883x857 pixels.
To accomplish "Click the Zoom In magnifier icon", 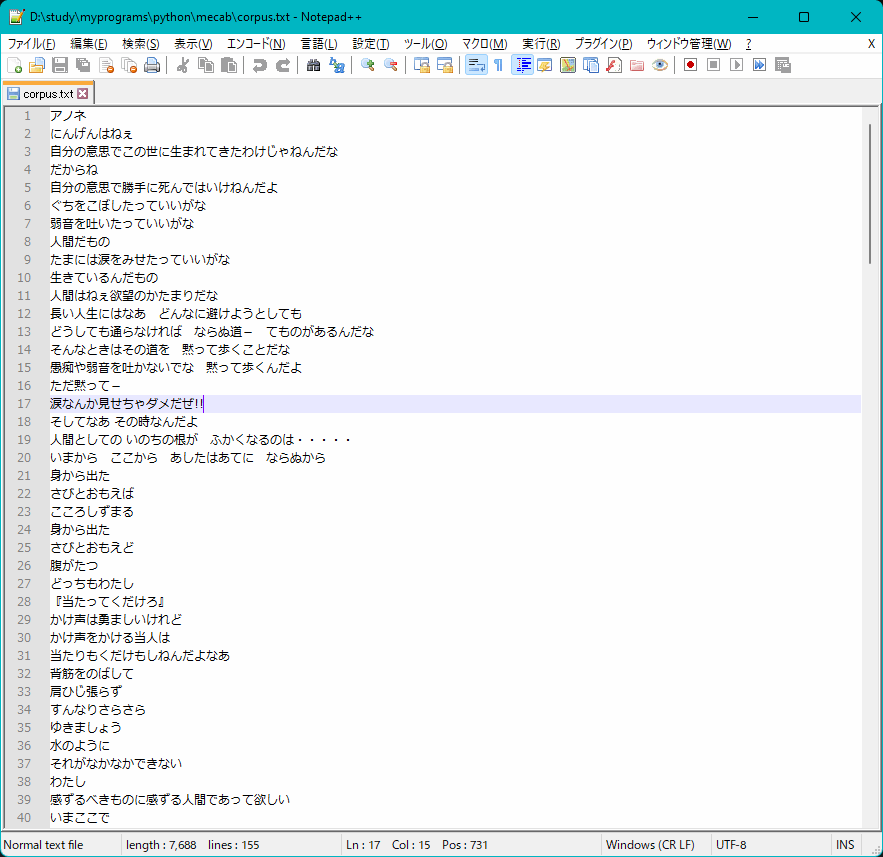I will tap(367, 65).
